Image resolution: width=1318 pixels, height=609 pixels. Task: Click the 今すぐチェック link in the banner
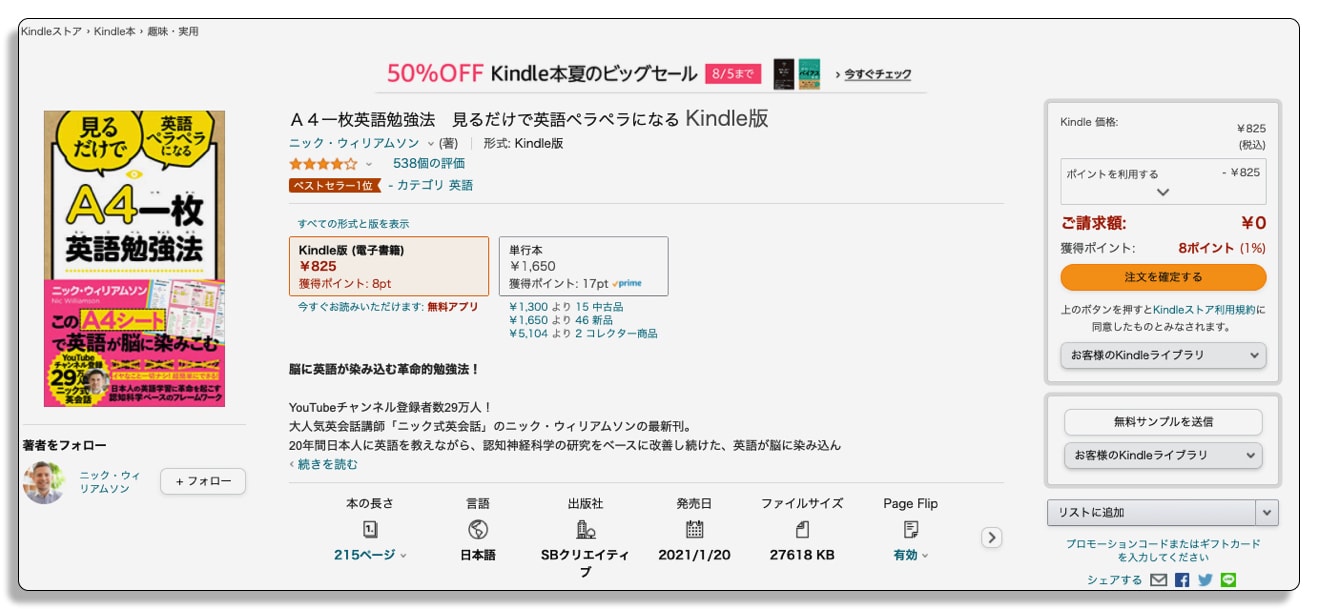(877, 74)
